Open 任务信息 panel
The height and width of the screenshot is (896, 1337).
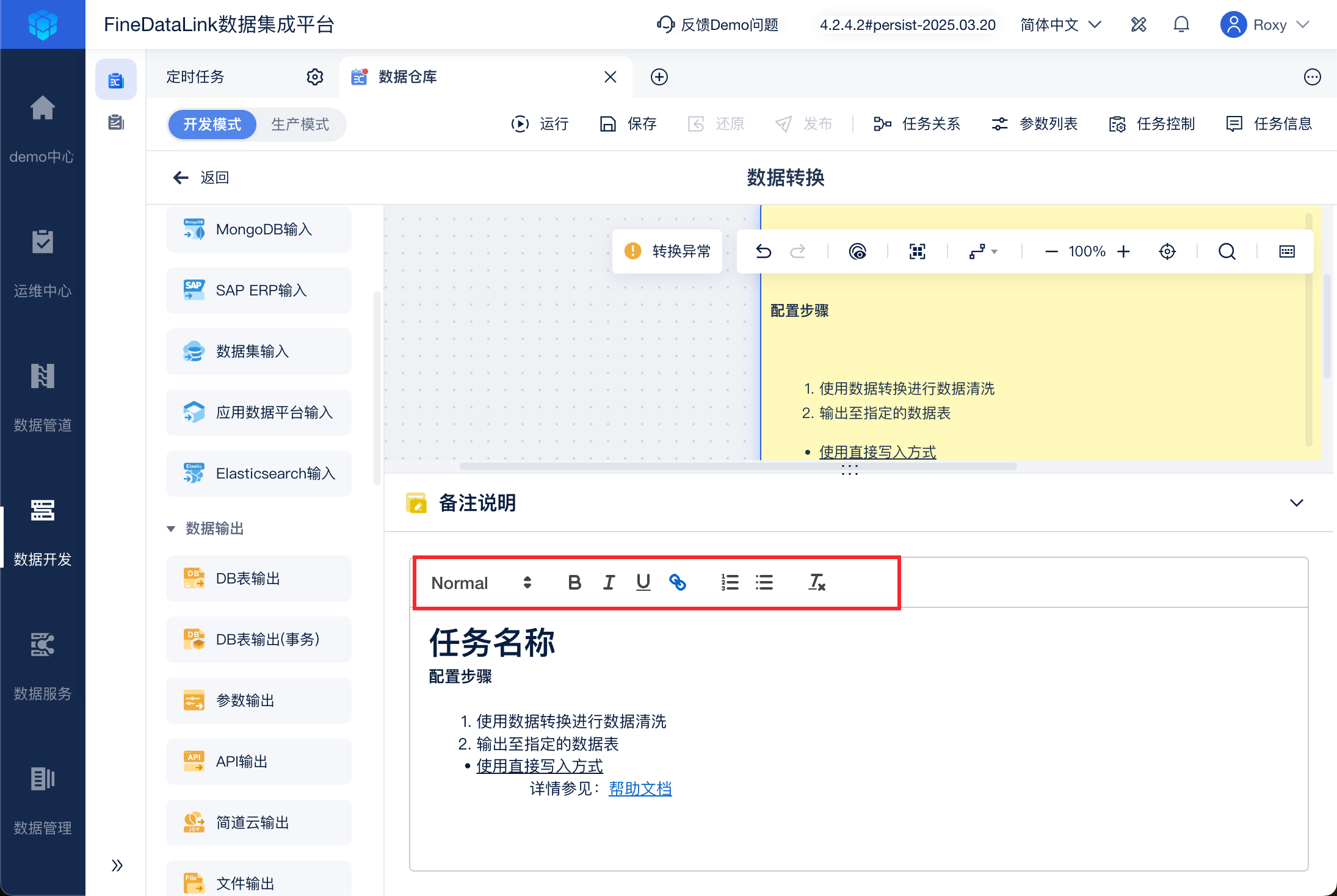[1269, 124]
